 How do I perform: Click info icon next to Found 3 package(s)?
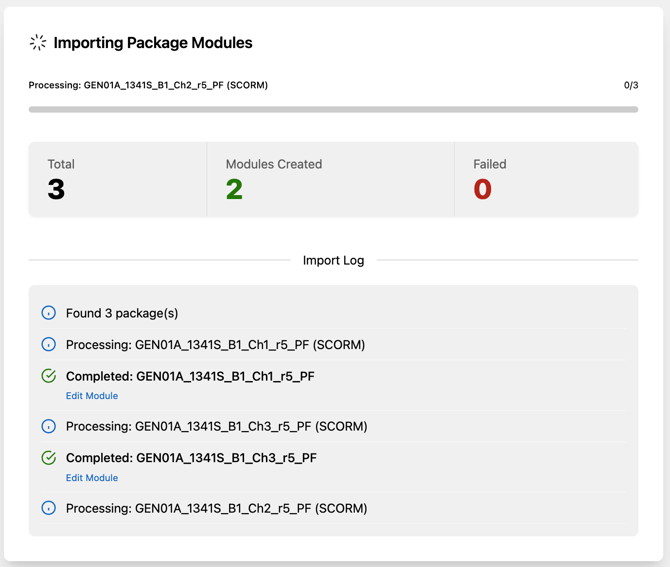pyautogui.click(x=49, y=313)
